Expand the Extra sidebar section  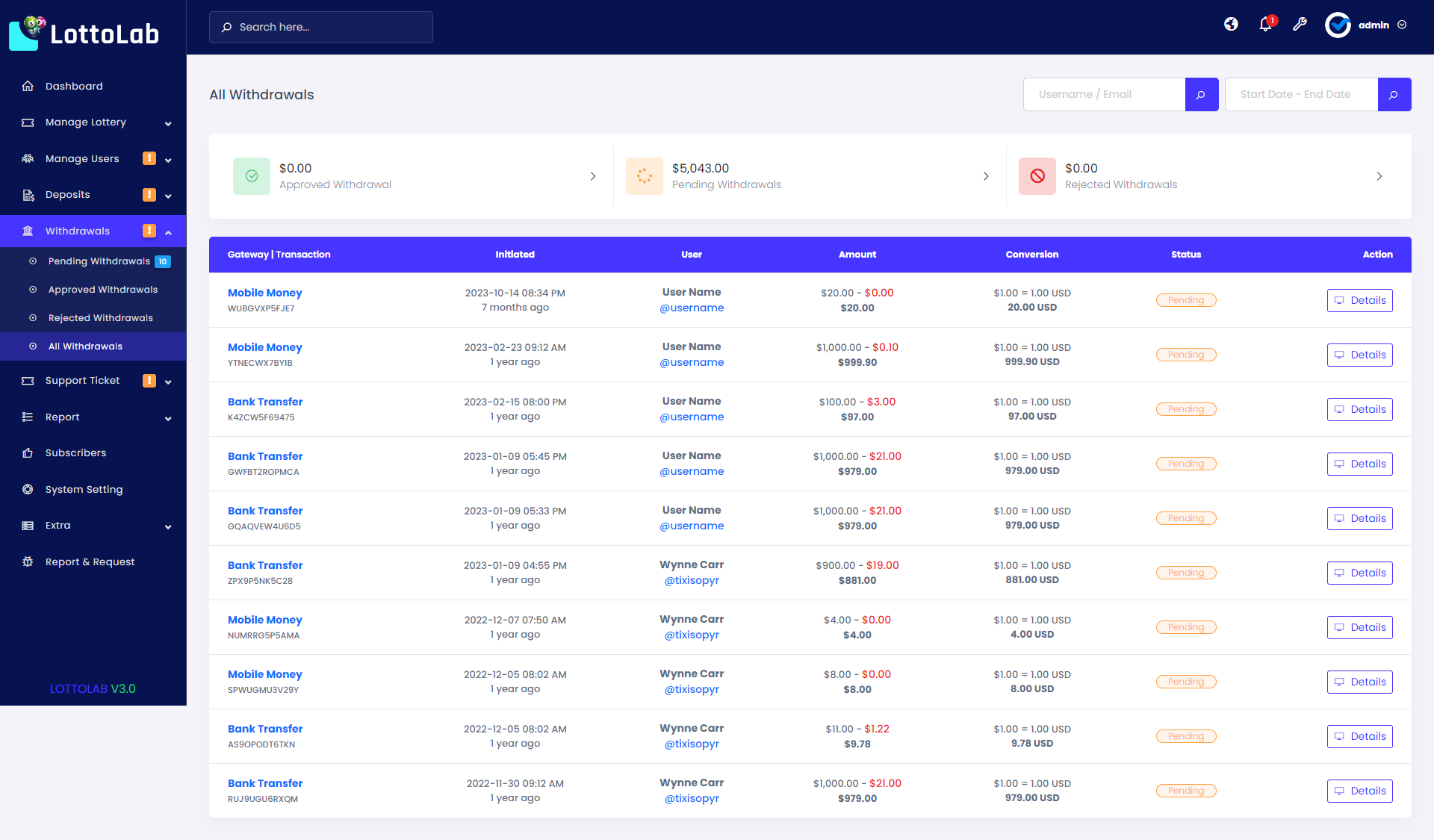(x=168, y=526)
